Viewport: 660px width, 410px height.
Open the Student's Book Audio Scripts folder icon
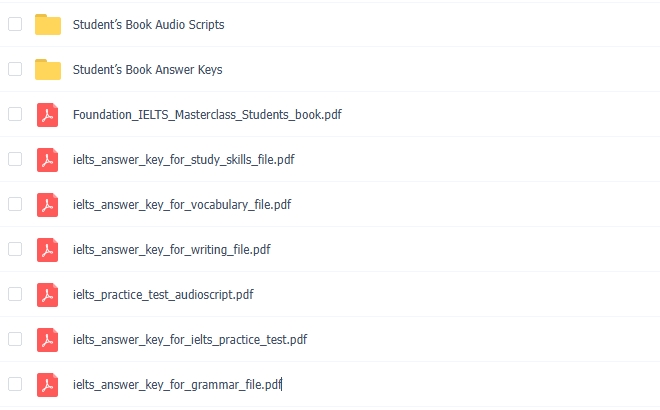(48, 24)
